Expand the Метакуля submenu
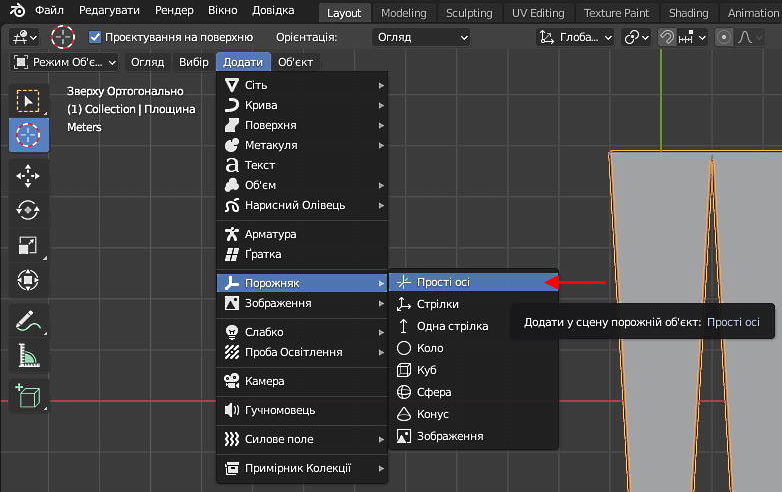The image size is (782, 492). coord(302,145)
